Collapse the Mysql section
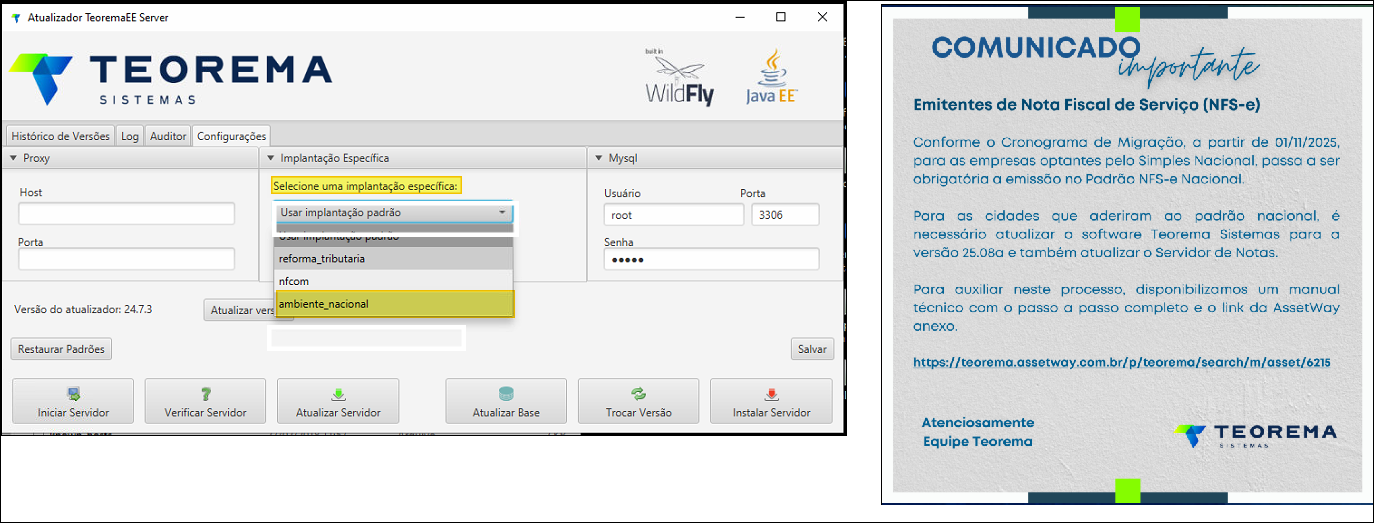The width and height of the screenshot is (1374, 523). (x=599, y=158)
